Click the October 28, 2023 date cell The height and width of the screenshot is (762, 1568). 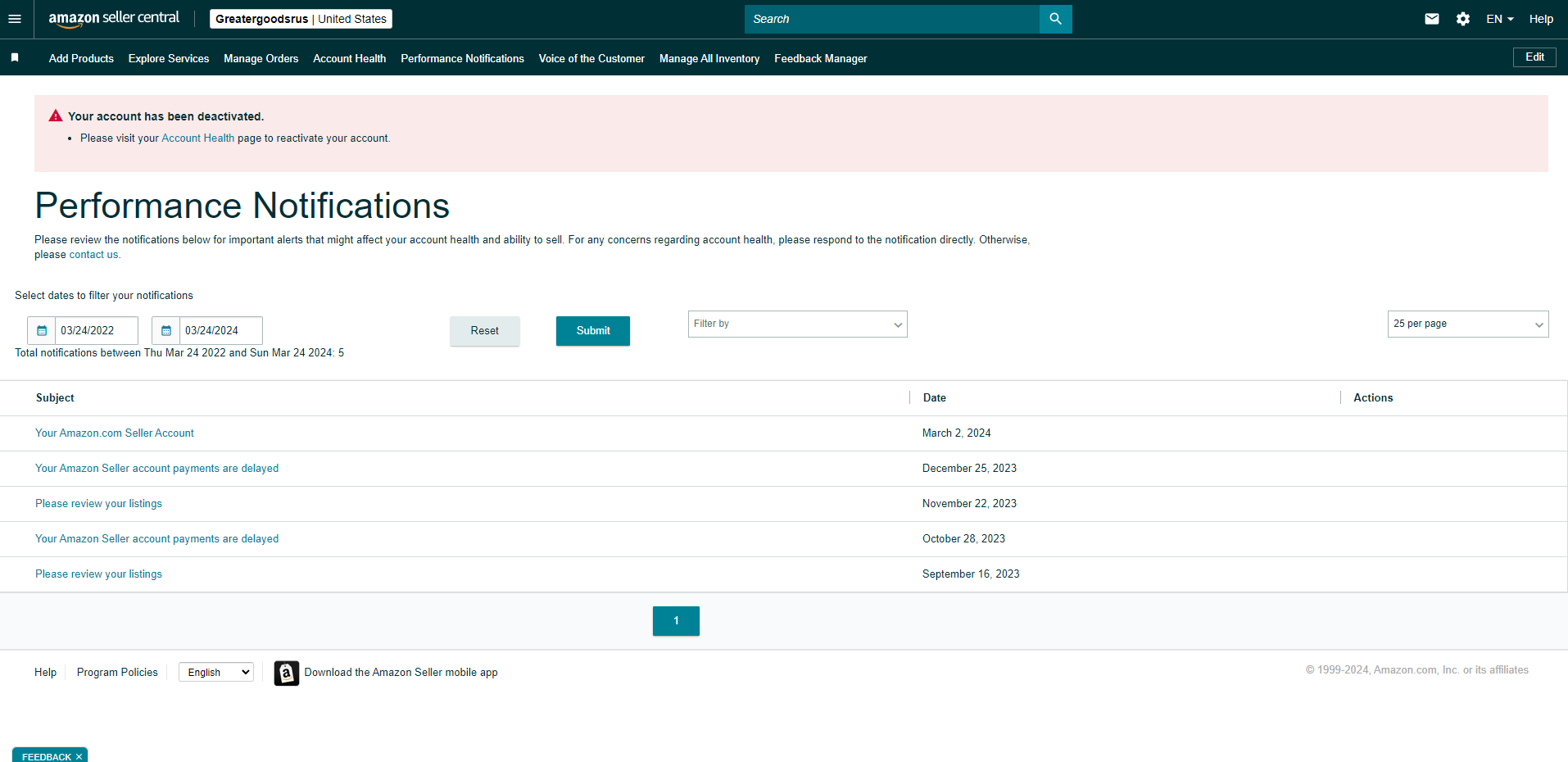[963, 539]
